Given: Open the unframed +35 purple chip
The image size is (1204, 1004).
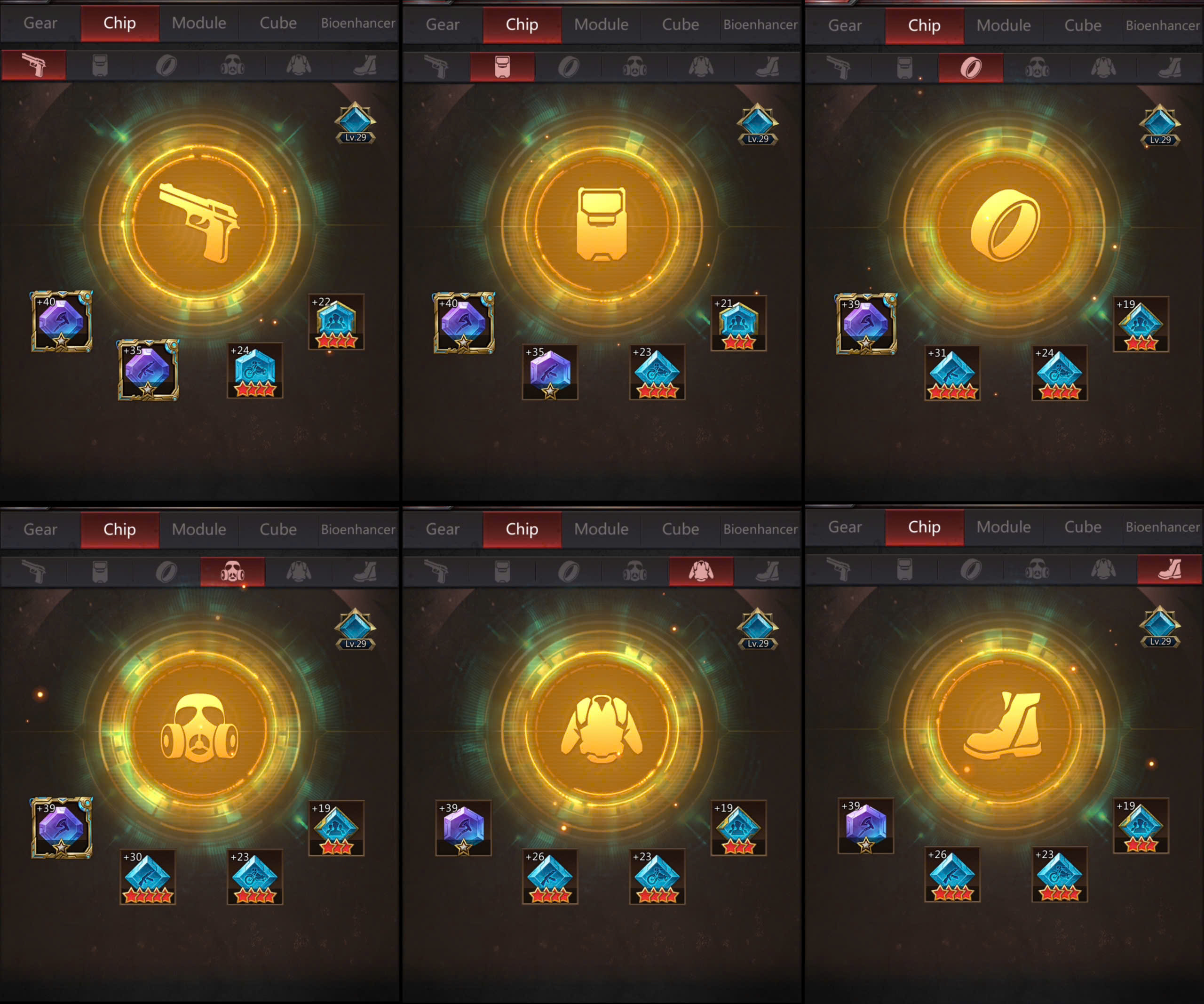Looking at the screenshot, I should click(550, 372).
